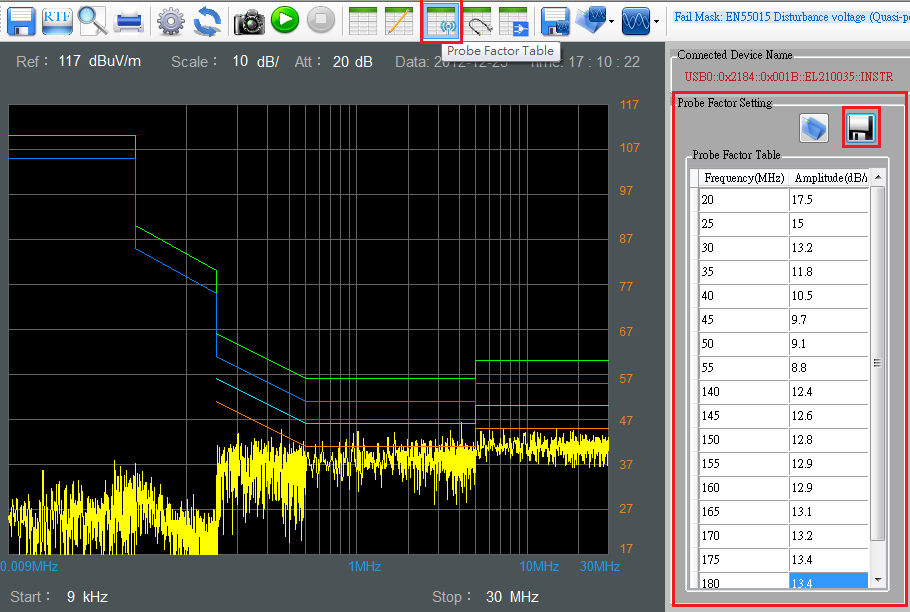Open print preview with the magnifier icon
Image resolution: width=910 pixels, height=612 pixels.
(x=93, y=21)
